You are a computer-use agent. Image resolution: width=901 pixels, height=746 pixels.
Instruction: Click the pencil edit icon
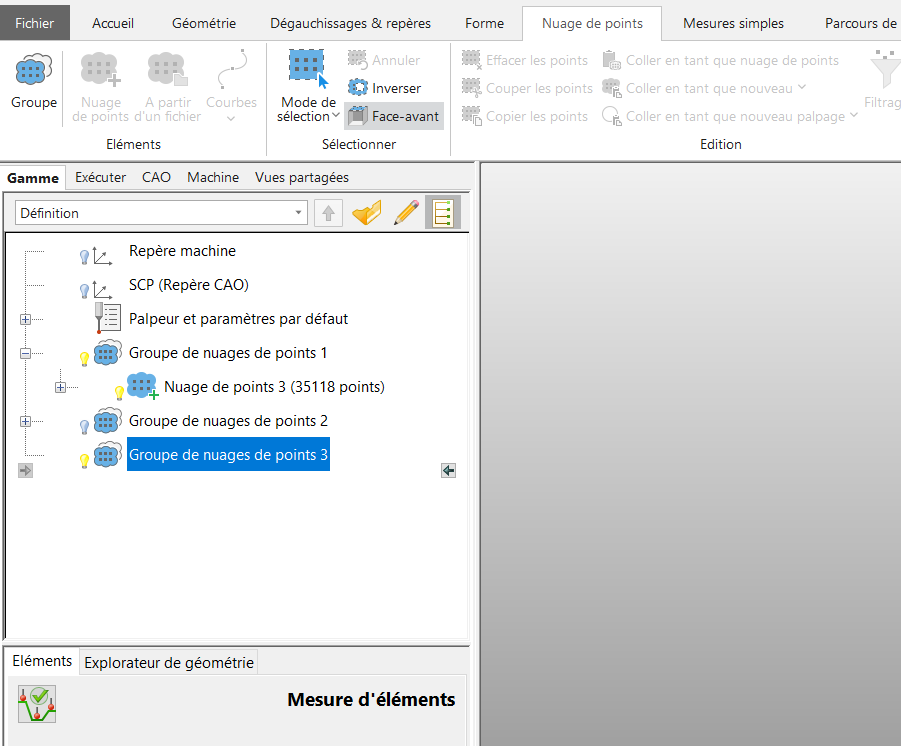(406, 213)
